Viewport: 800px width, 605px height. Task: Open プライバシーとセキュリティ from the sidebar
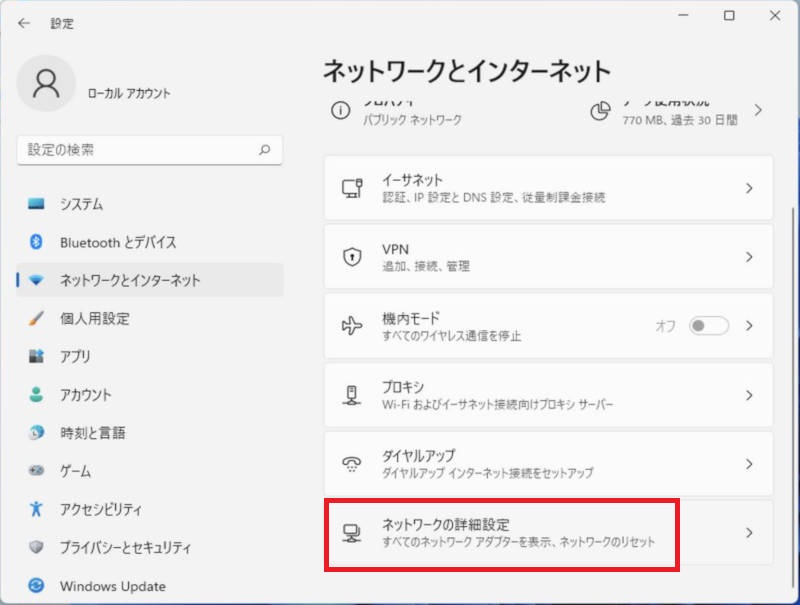(150, 547)
